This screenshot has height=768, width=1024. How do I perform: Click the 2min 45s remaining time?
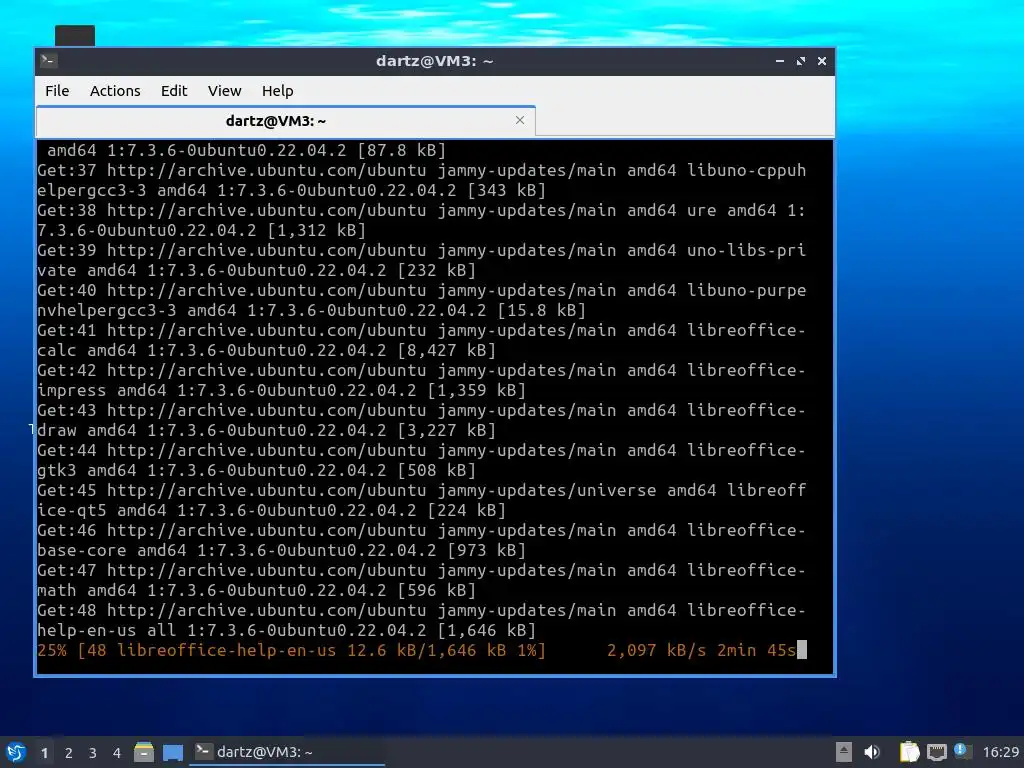click(756, 650)
